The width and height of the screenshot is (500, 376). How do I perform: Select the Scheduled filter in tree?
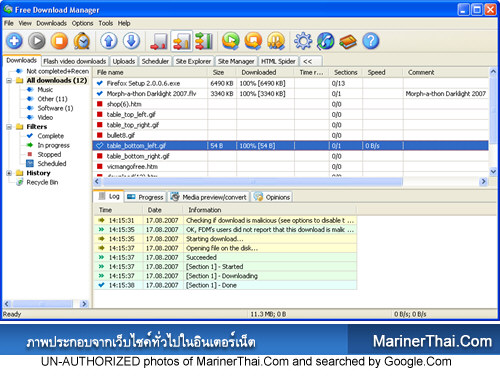tap(52, 164)
